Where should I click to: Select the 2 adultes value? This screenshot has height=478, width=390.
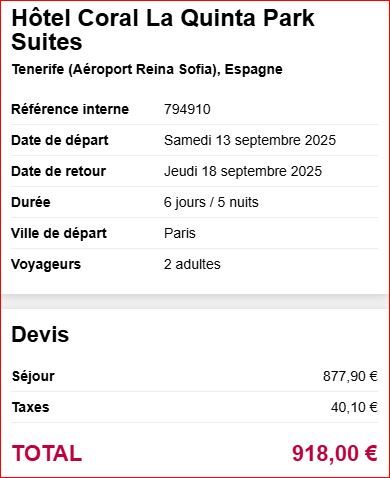[x=192, y=264]
